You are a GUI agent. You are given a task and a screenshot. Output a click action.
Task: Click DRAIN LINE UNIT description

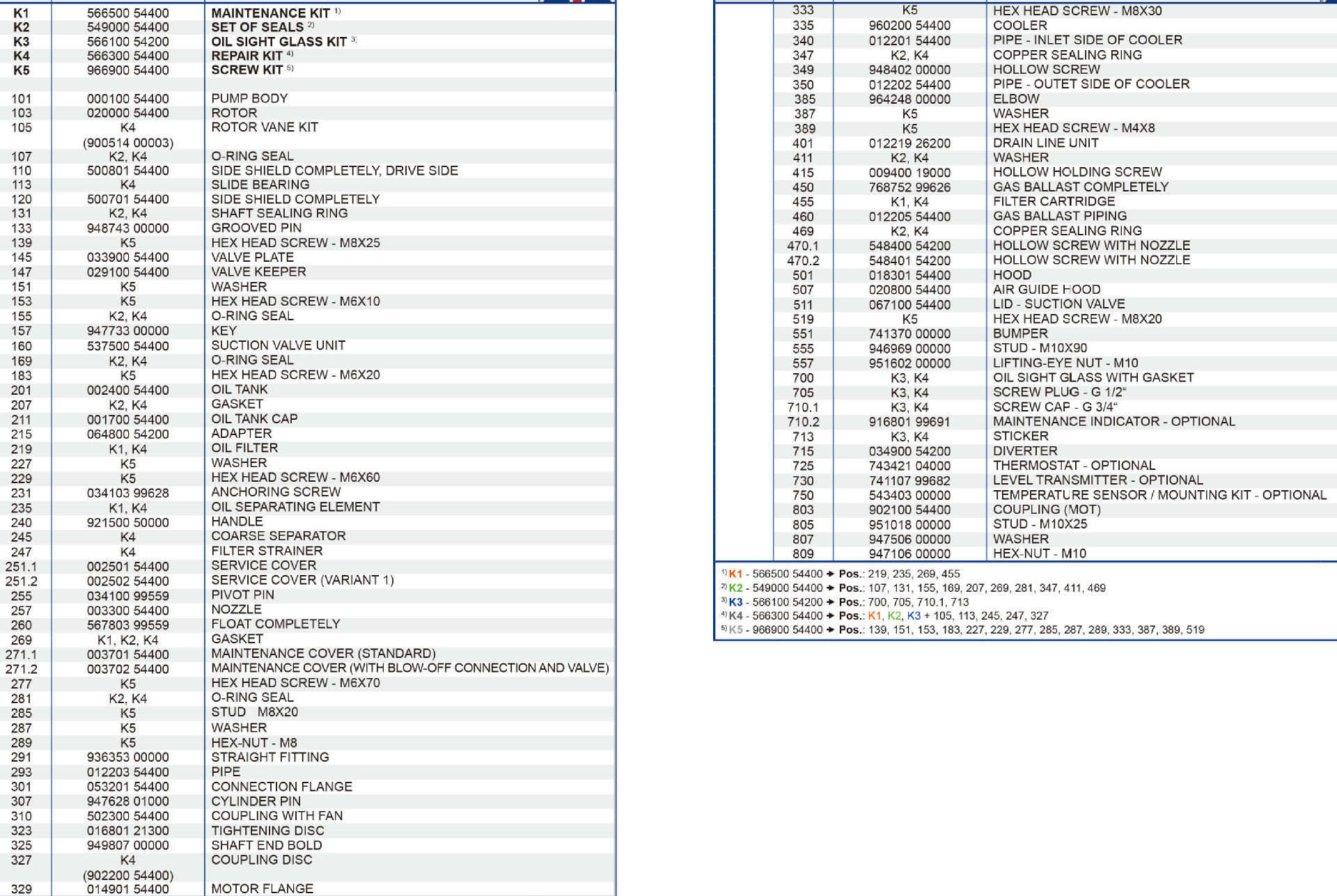point(1045,143)
